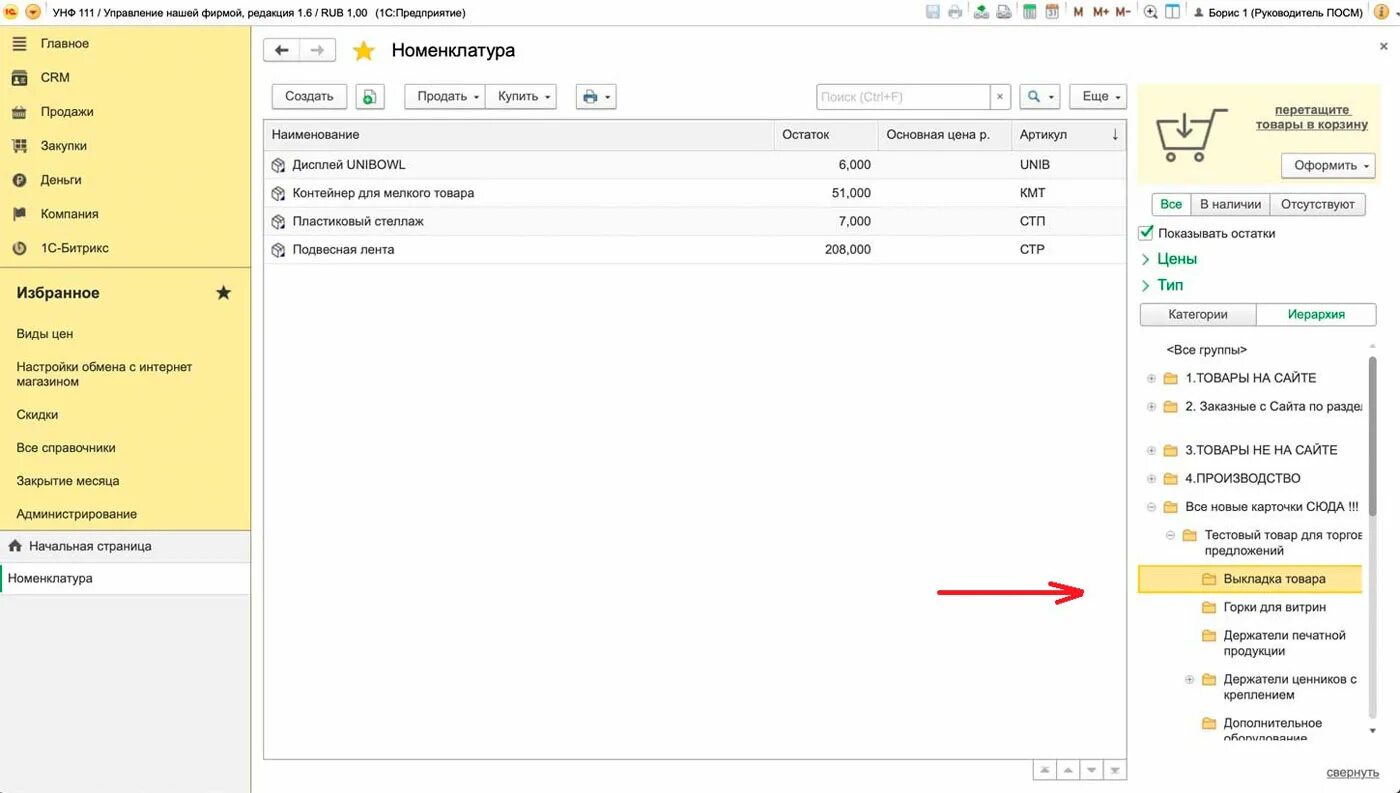Open the CRM section

(55, 78)
